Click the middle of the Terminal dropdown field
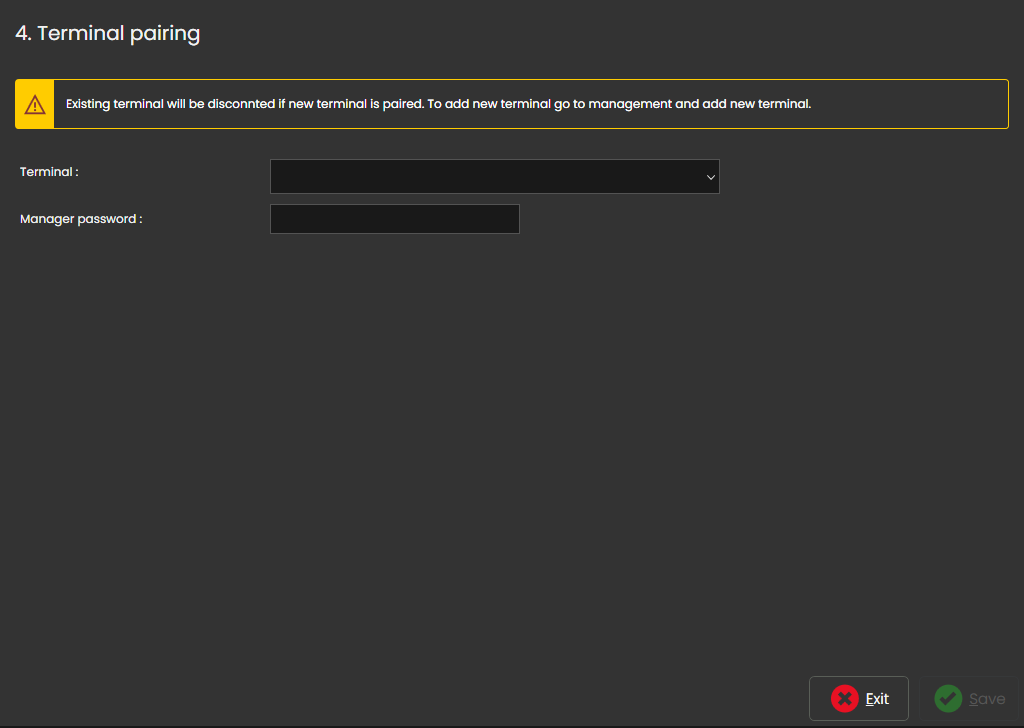Screen dimensions: 1024x728 point(494,176)
